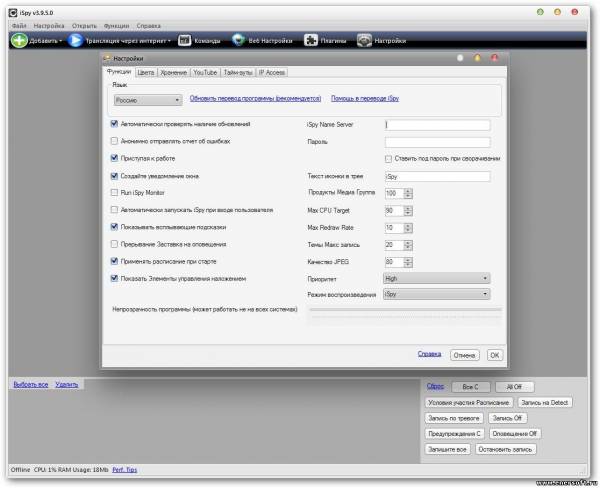The width and height of the screenshot is (600, 488).
Task: Adjust max record time stepper
Action: point(408,245)
